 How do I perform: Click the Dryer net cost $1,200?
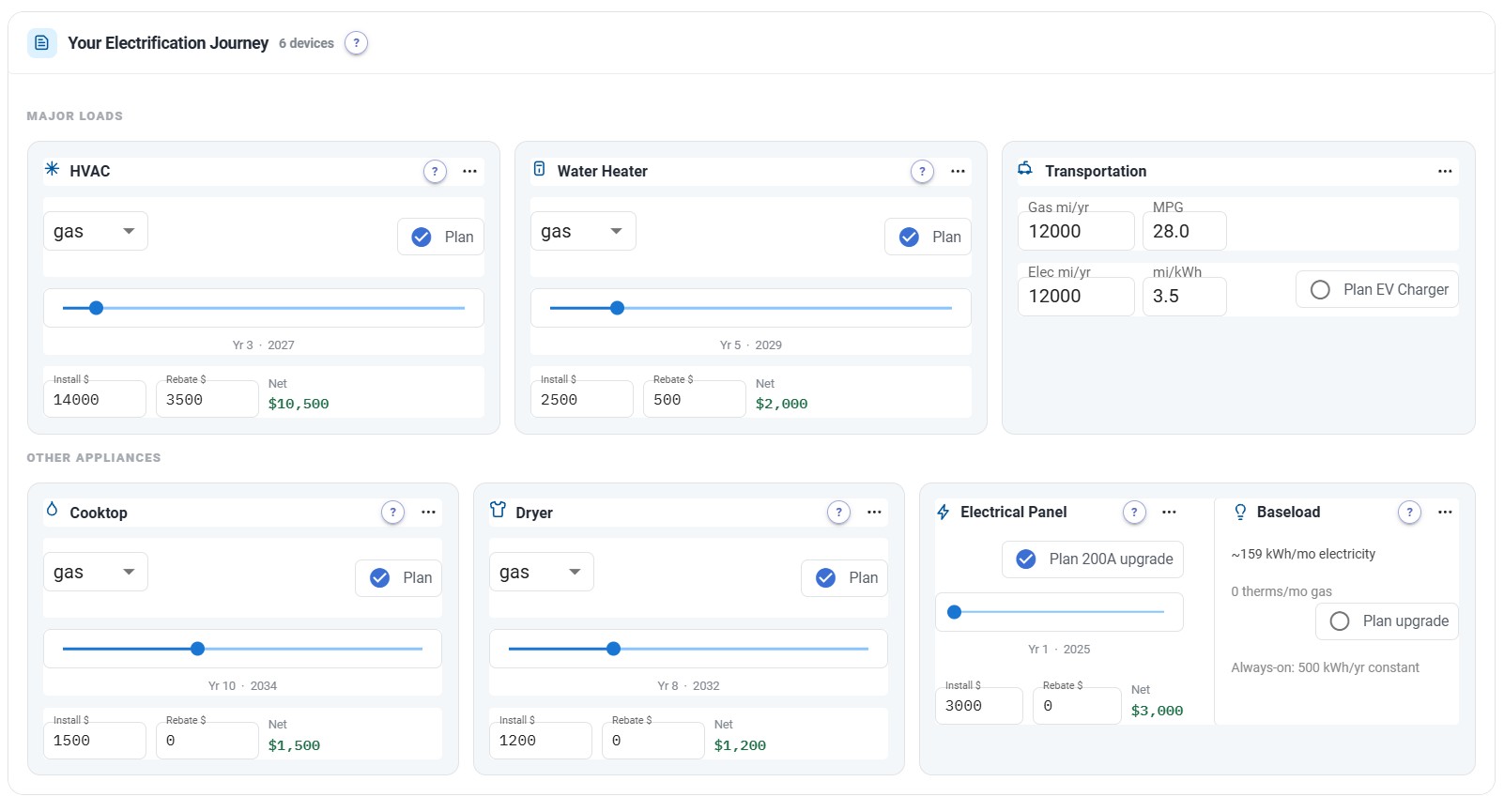[740, 745]
